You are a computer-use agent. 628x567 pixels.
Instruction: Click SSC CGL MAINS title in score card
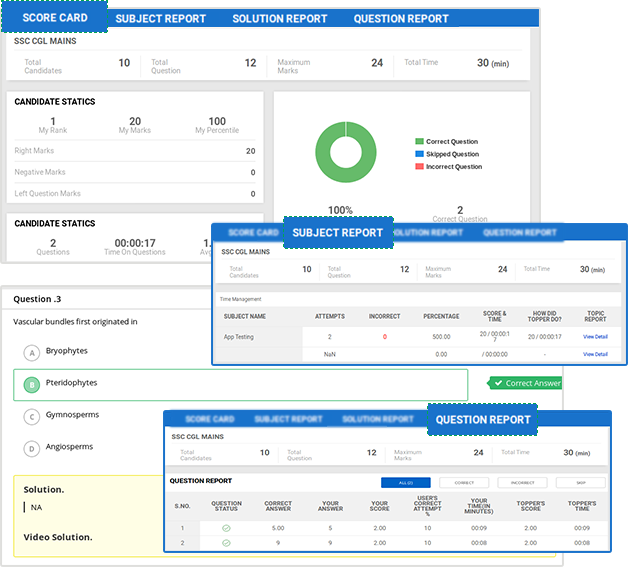(x=45, y=41)
